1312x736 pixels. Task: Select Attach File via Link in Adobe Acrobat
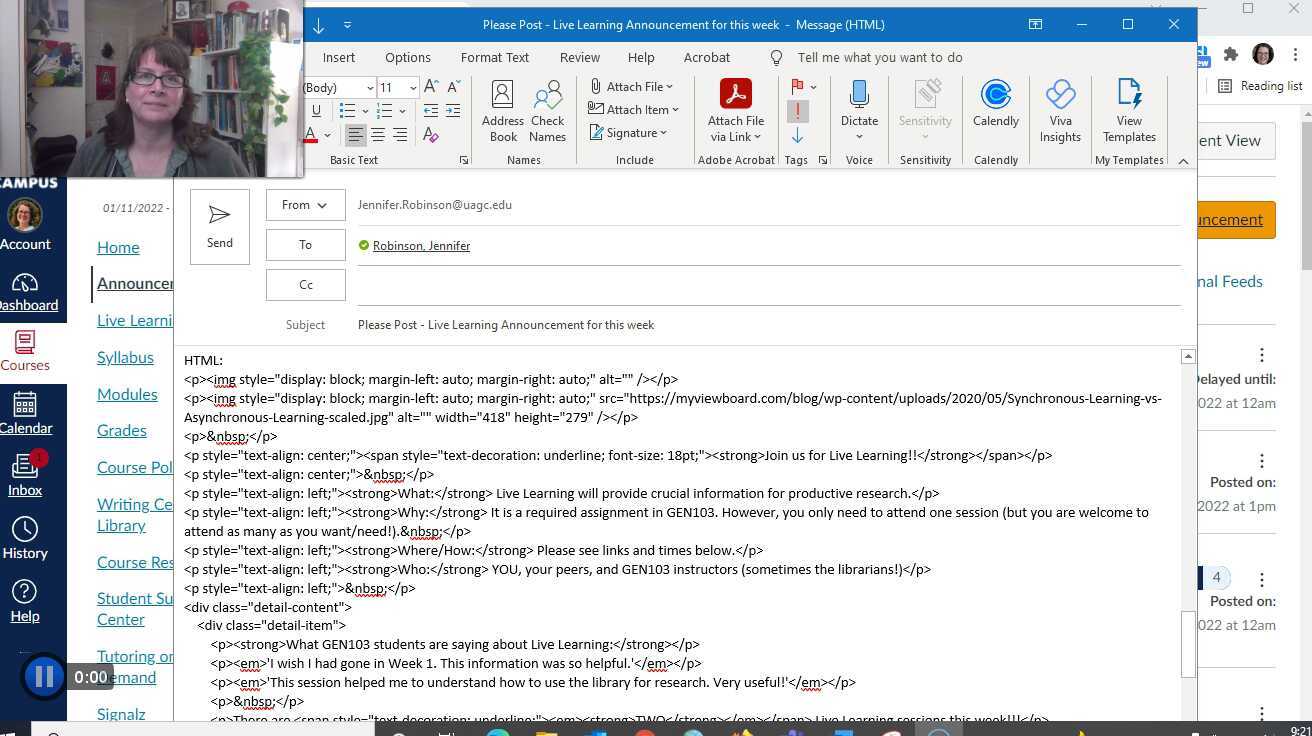coord(736,110)
